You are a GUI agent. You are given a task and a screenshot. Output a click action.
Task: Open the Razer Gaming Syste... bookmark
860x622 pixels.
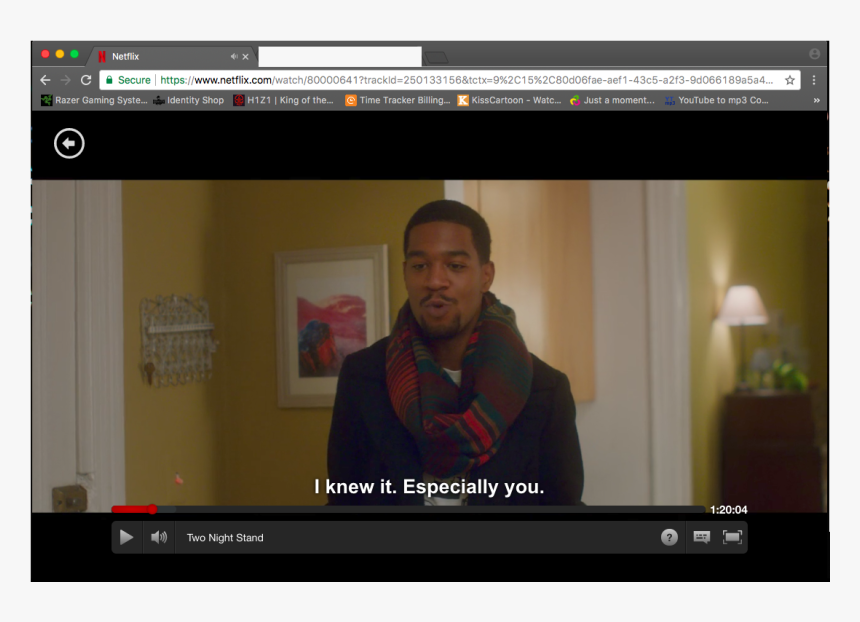point(94,100)
